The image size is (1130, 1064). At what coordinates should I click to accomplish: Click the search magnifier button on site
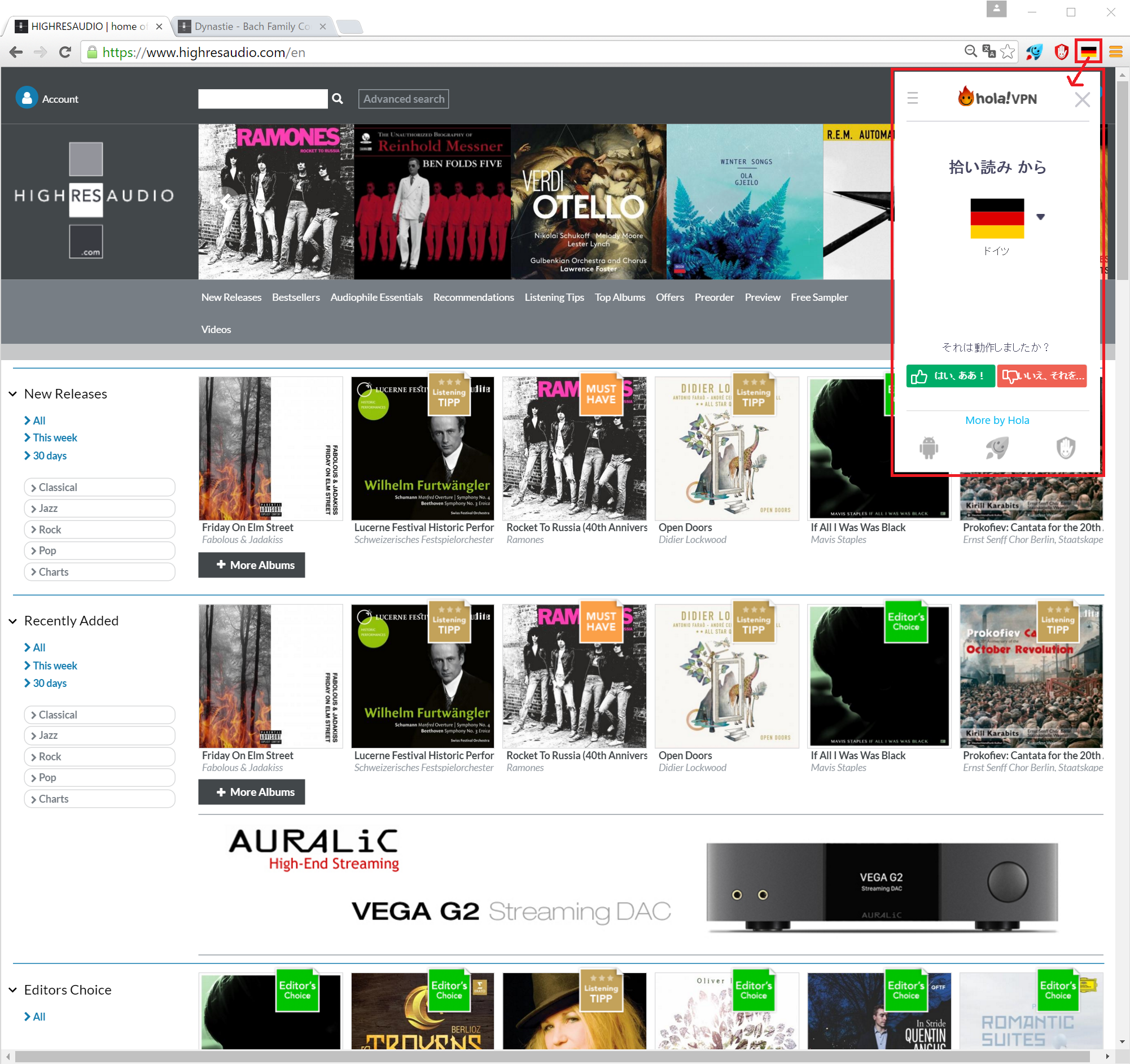[338, 99]
